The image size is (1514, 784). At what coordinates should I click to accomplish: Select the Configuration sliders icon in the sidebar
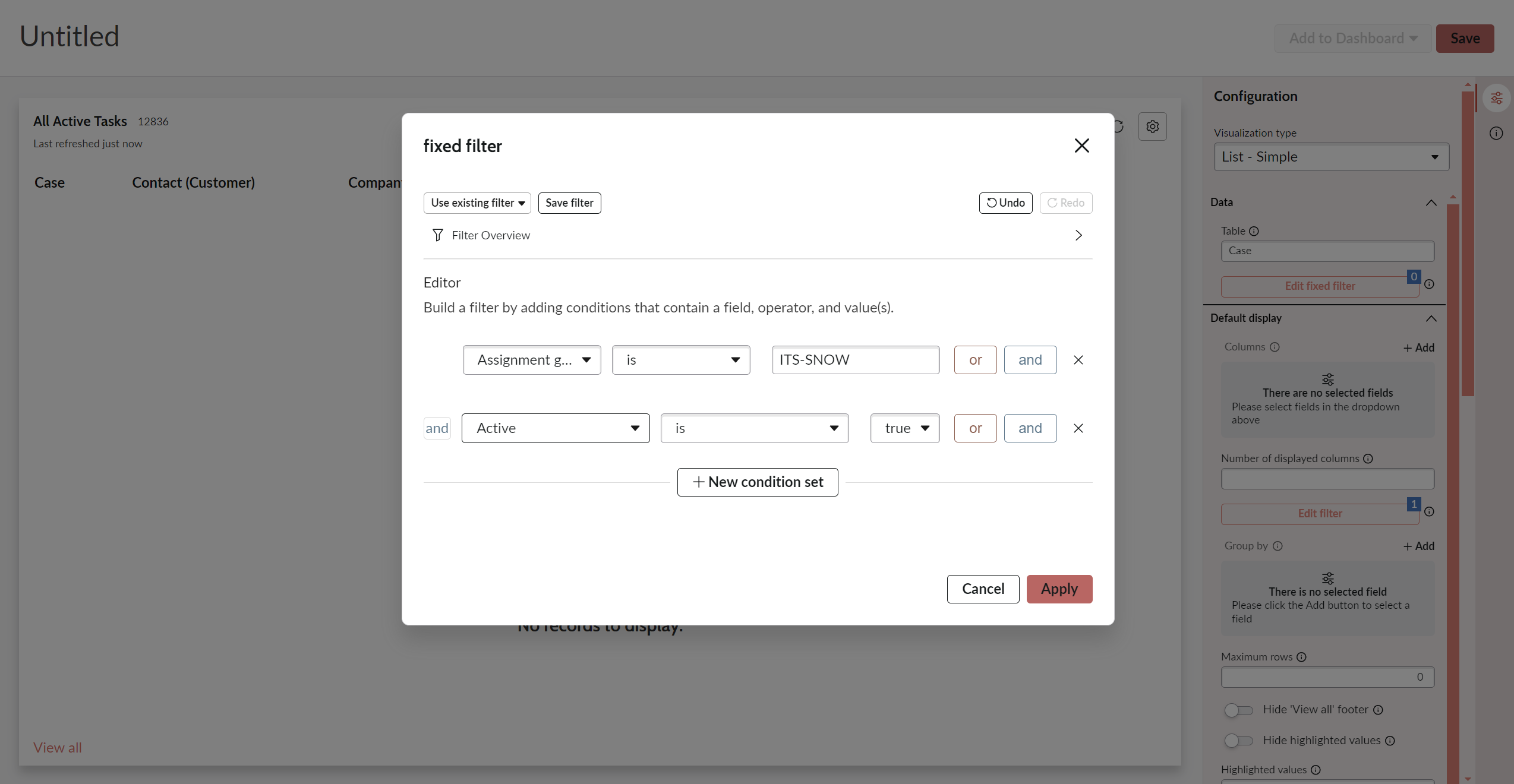click(x=1496, y=97)
